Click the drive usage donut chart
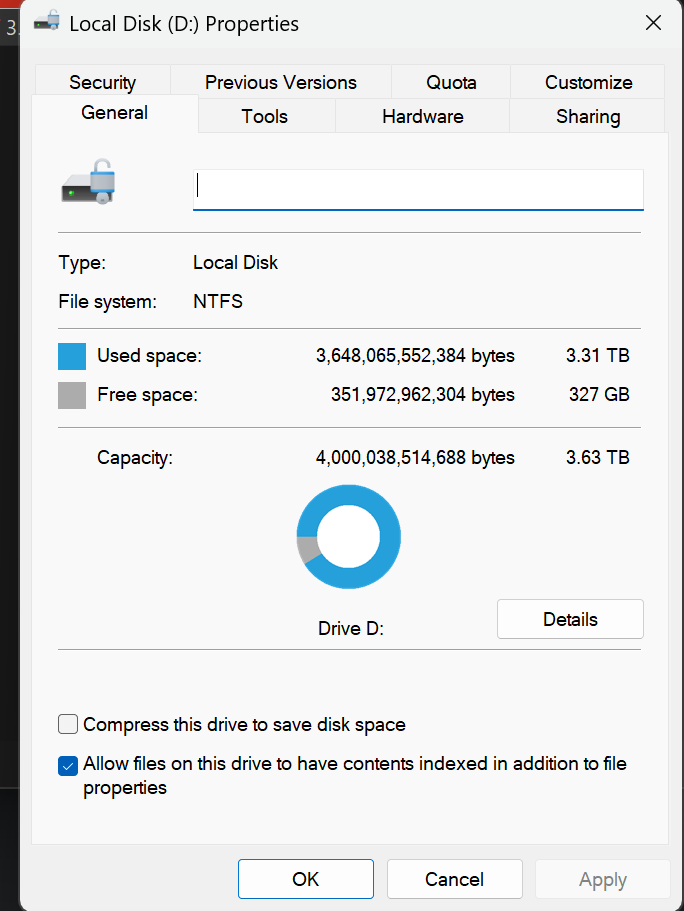This screenshot has width=684, height=911. pos(349,536)
